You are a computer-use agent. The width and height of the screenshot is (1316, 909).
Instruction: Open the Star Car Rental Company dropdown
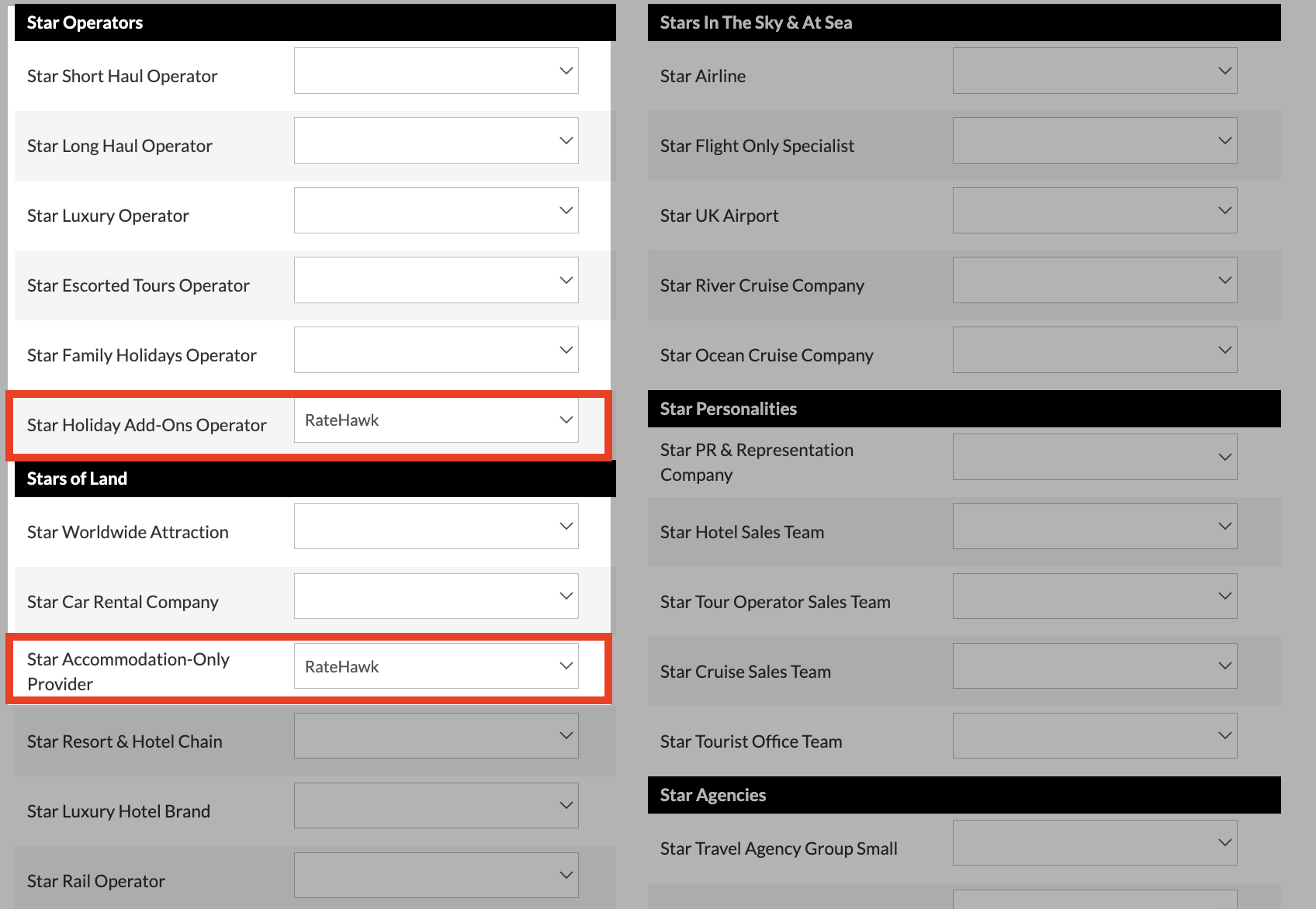[x=436, y=596]
